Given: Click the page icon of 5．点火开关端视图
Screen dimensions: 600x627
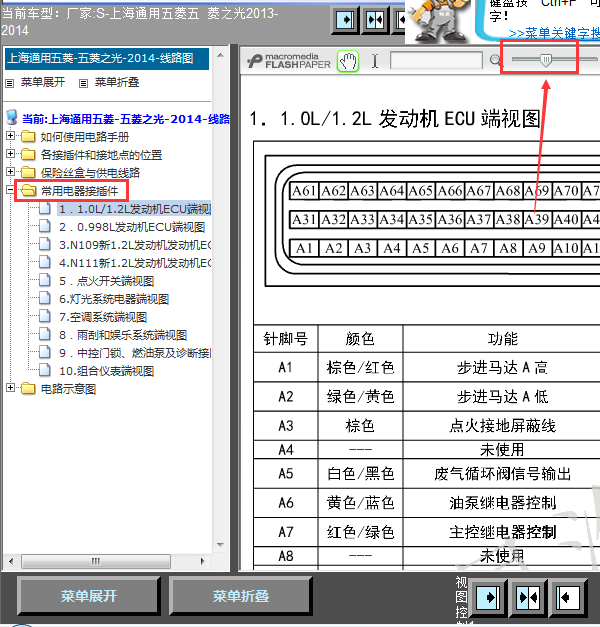Looking at the screenshot, I should [x=45, y=280].
